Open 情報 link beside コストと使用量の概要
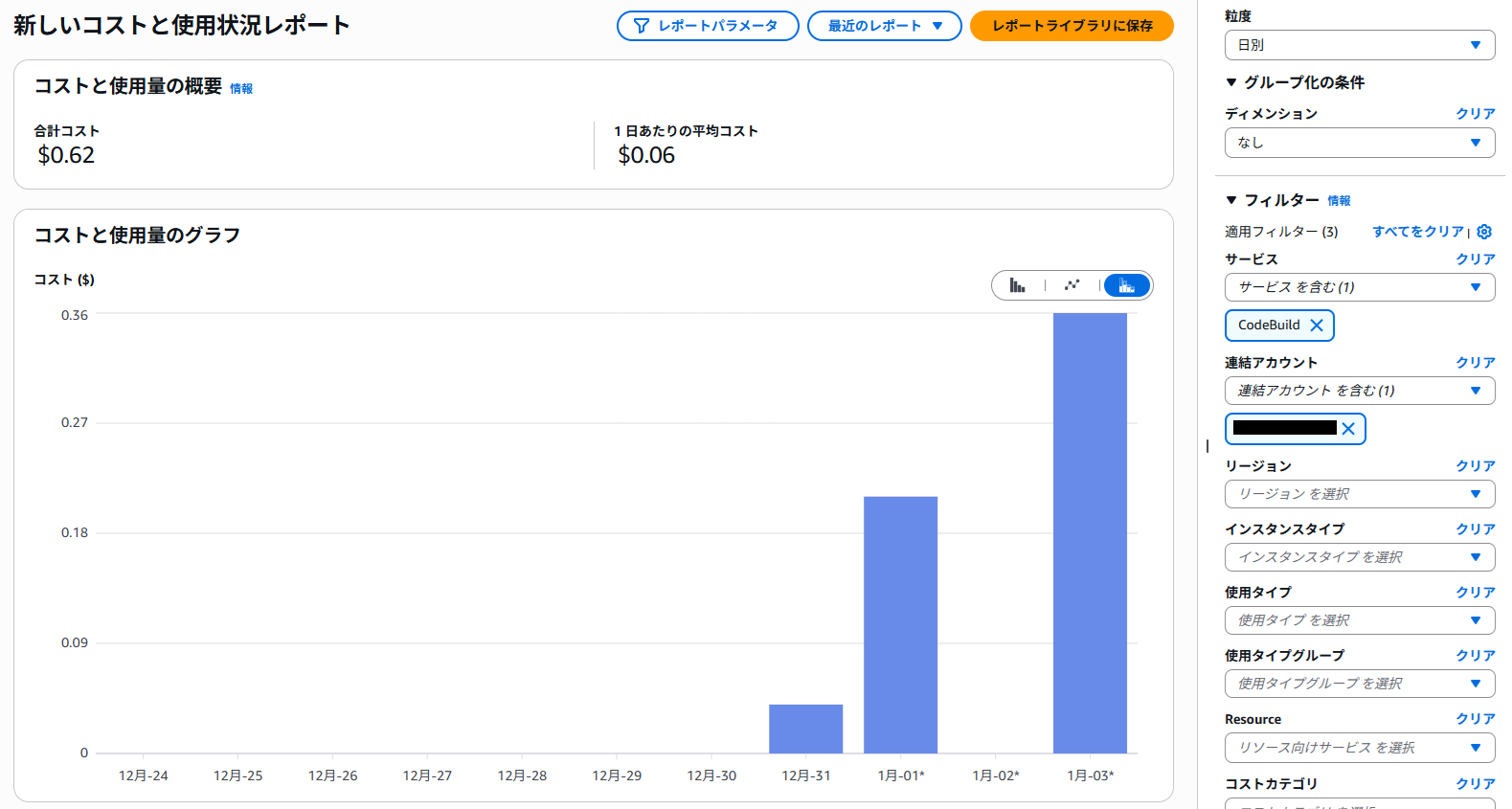This screenshot has width=1512, height=809. [x=241, y=89]
